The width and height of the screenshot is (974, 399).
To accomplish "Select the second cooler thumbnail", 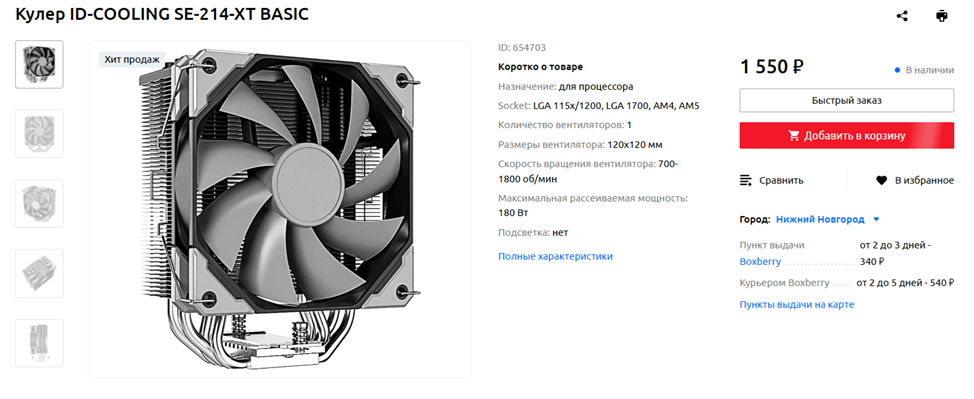I will coord(39,134).
